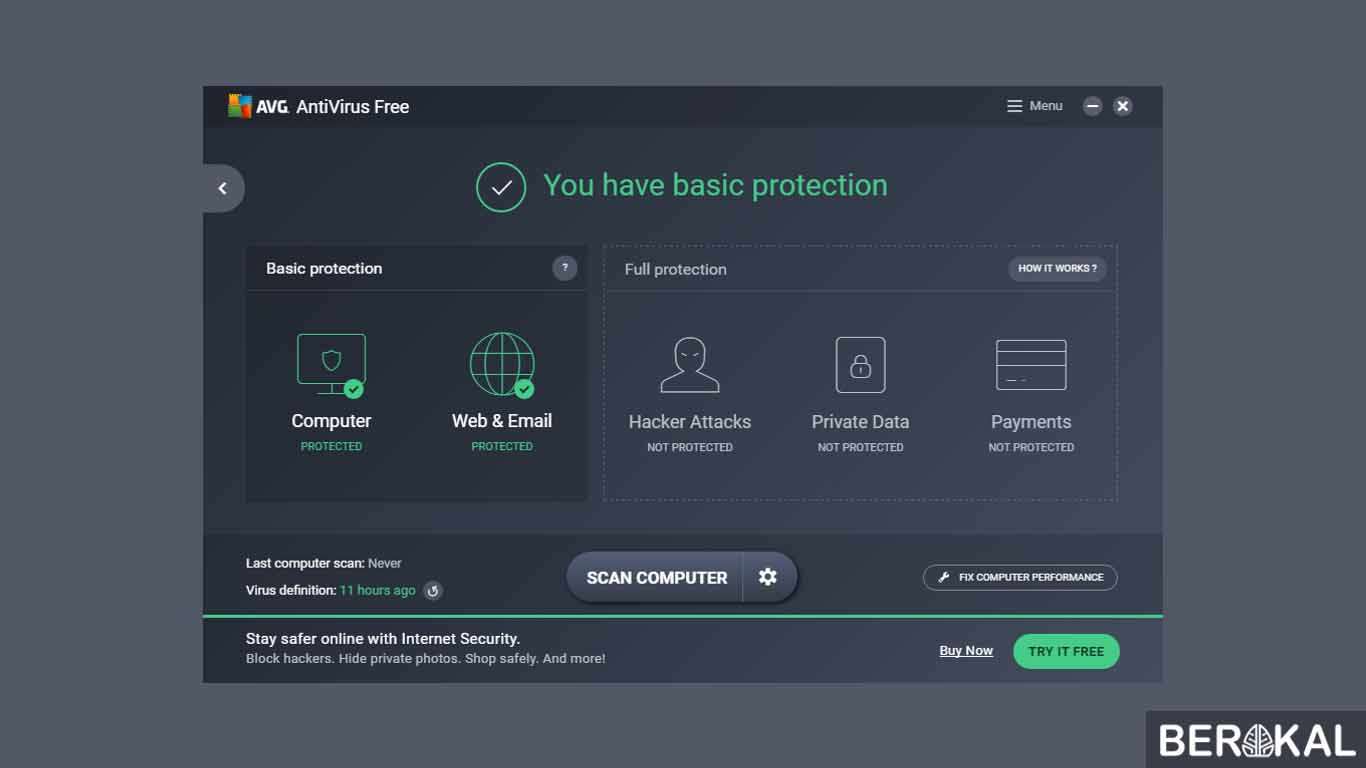Image resolution: width=1366 pixels, height=768 pixels.
Task: Select the Private Data lock icon
Action: [x=860, y=365]
